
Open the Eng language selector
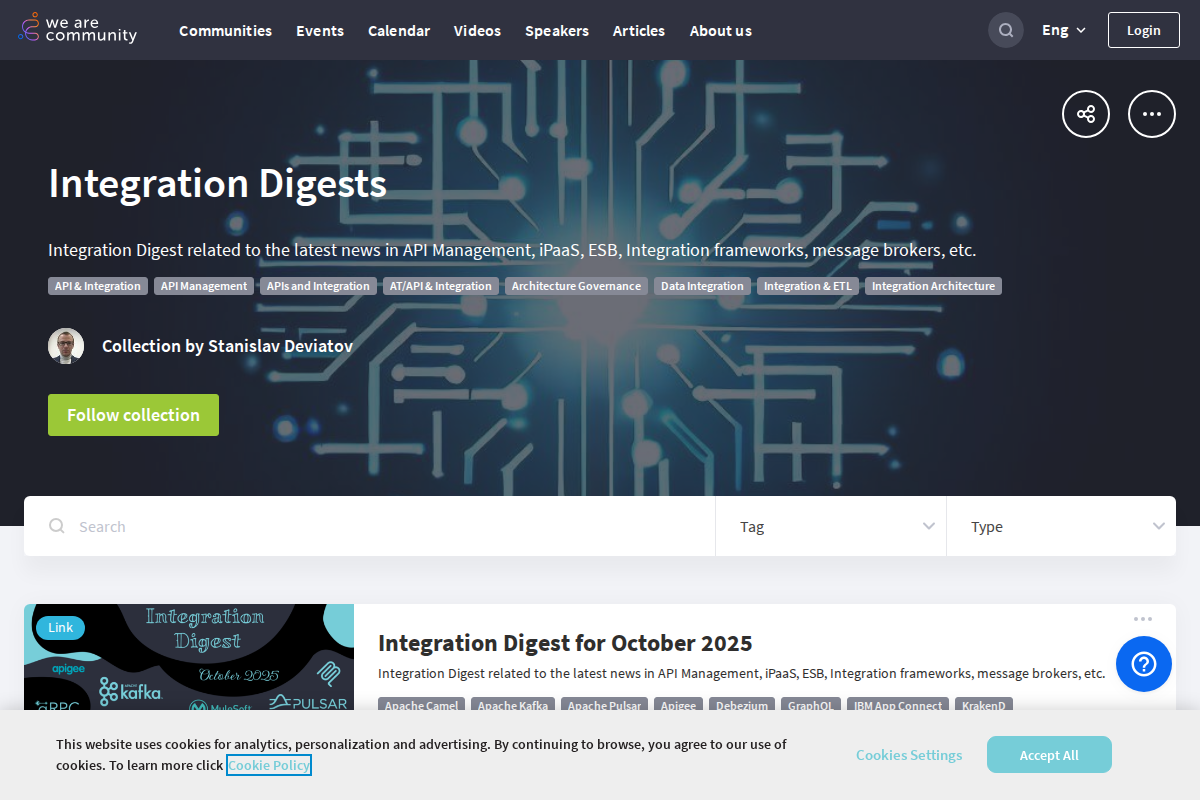click(x=1062, y=30)
